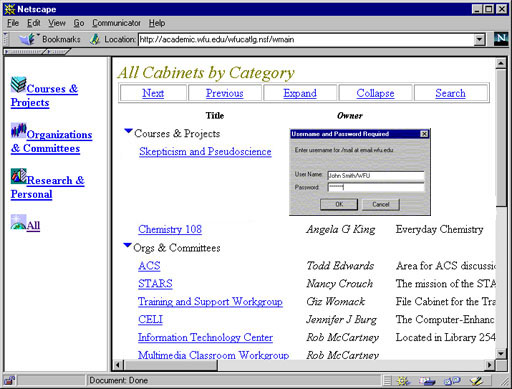Click the Everyday Chemistry description text
Screen dimensions: 512x389
point(439,229)
